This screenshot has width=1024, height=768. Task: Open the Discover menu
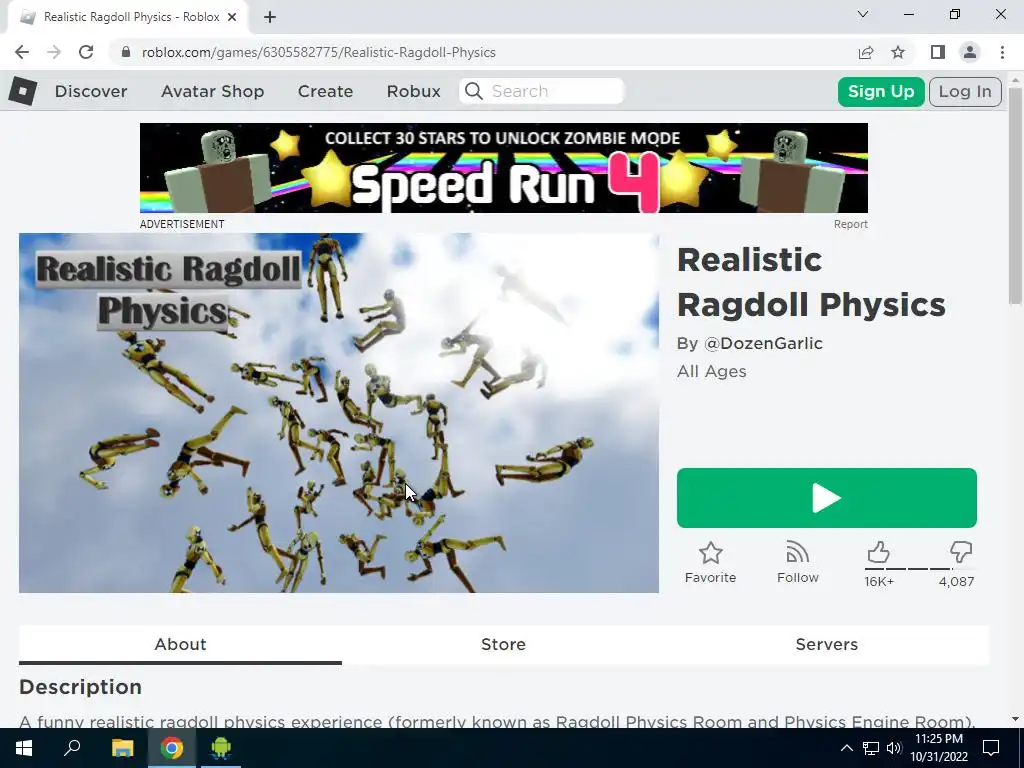click(91, 91)
